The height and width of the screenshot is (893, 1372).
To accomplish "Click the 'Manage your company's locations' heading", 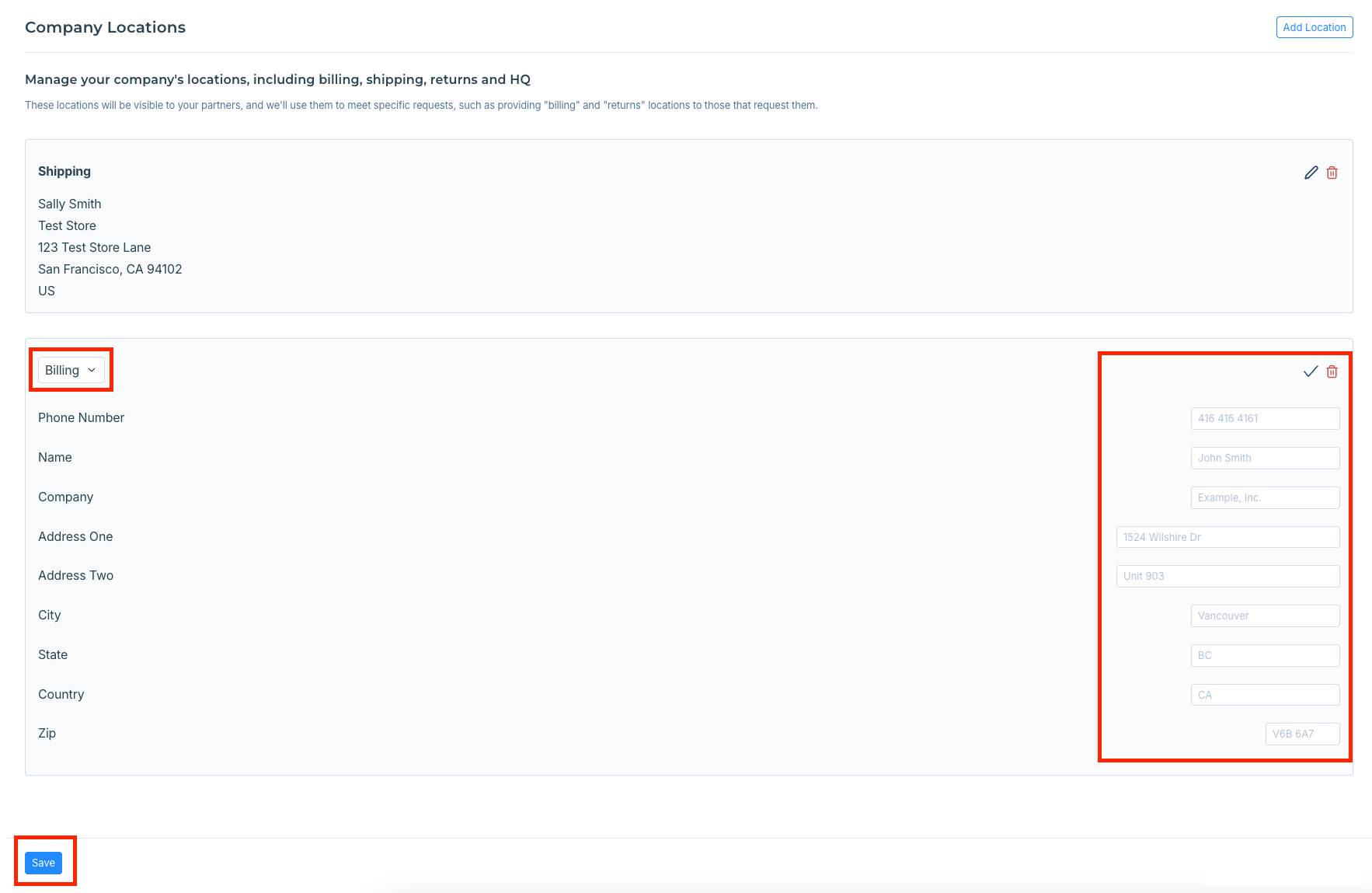I will coord(277,79).
